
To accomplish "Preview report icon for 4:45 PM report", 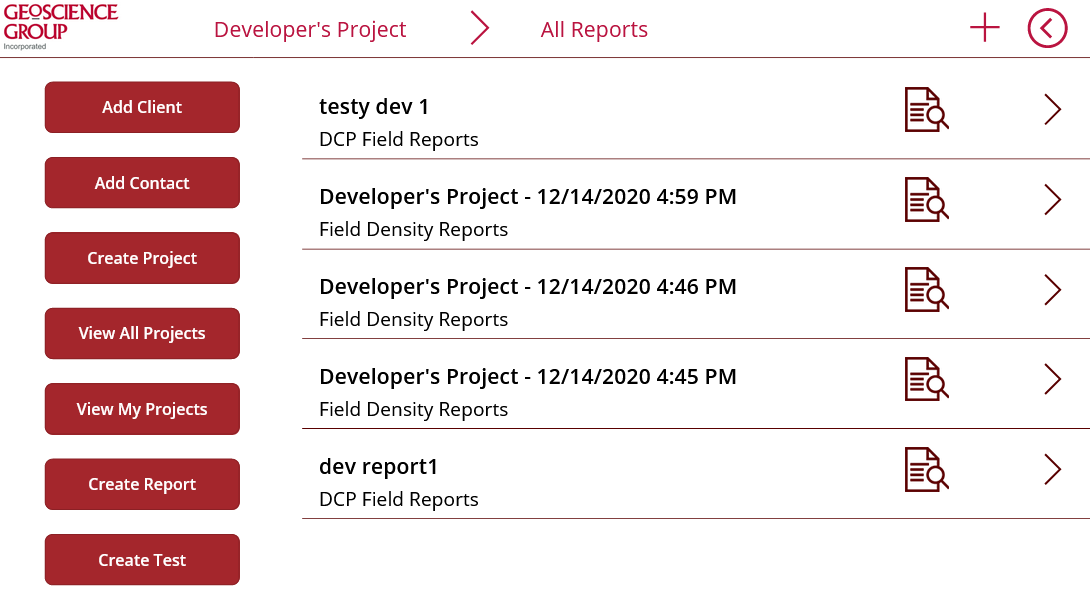I will [927, 379].
